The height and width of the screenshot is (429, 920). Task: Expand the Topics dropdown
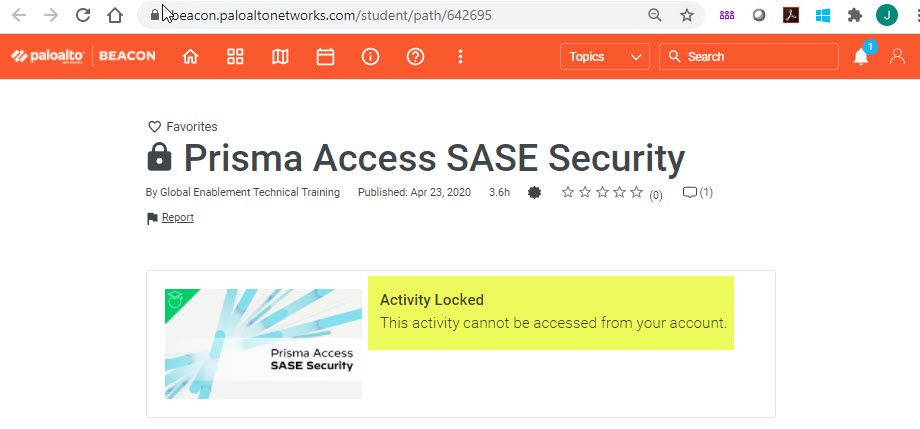(605, 57)
